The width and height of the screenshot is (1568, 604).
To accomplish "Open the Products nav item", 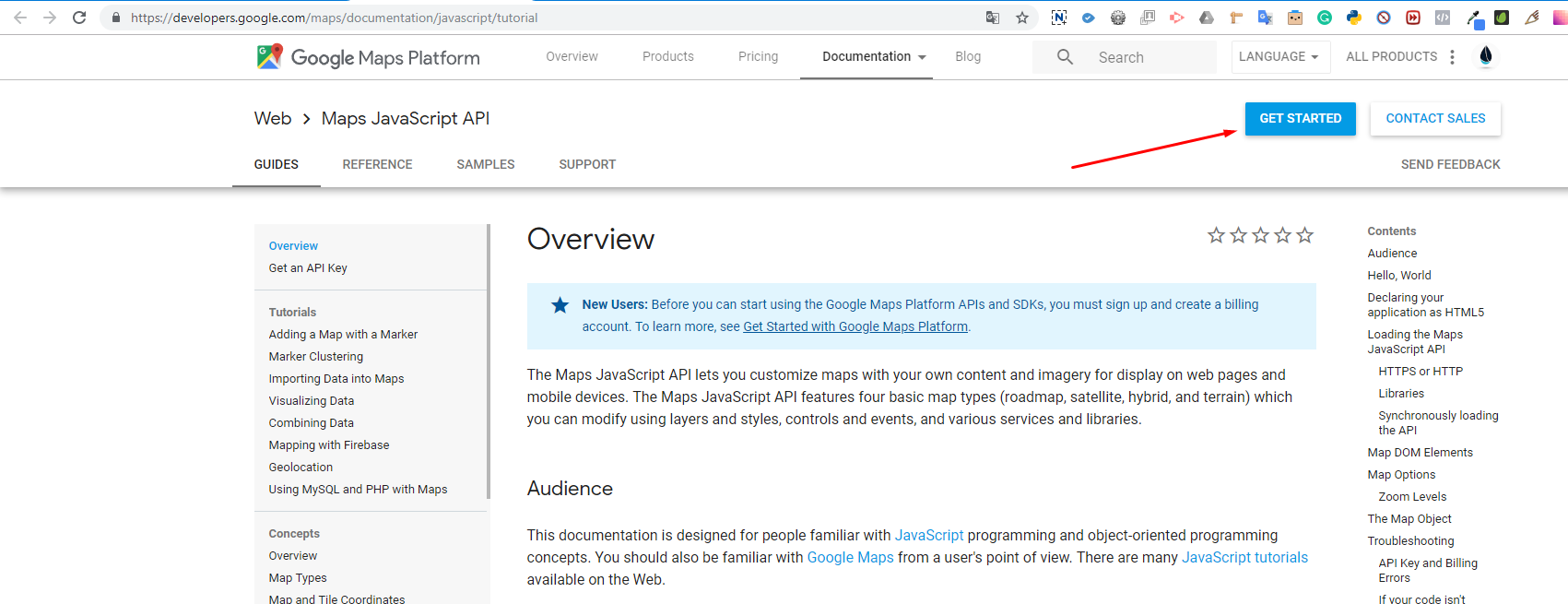I will point(667,56).
